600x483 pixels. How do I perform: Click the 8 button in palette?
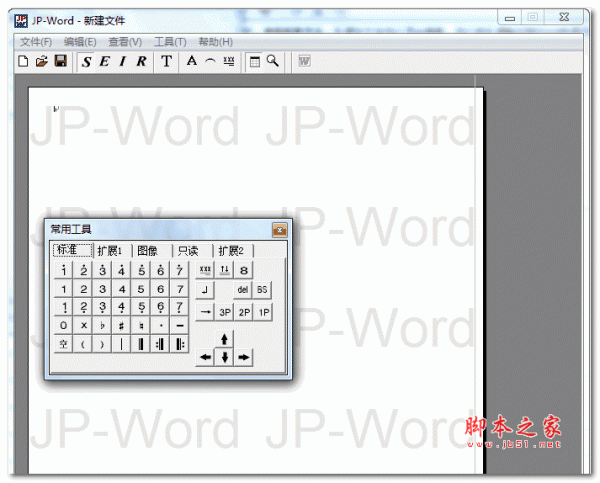point(244,270)
